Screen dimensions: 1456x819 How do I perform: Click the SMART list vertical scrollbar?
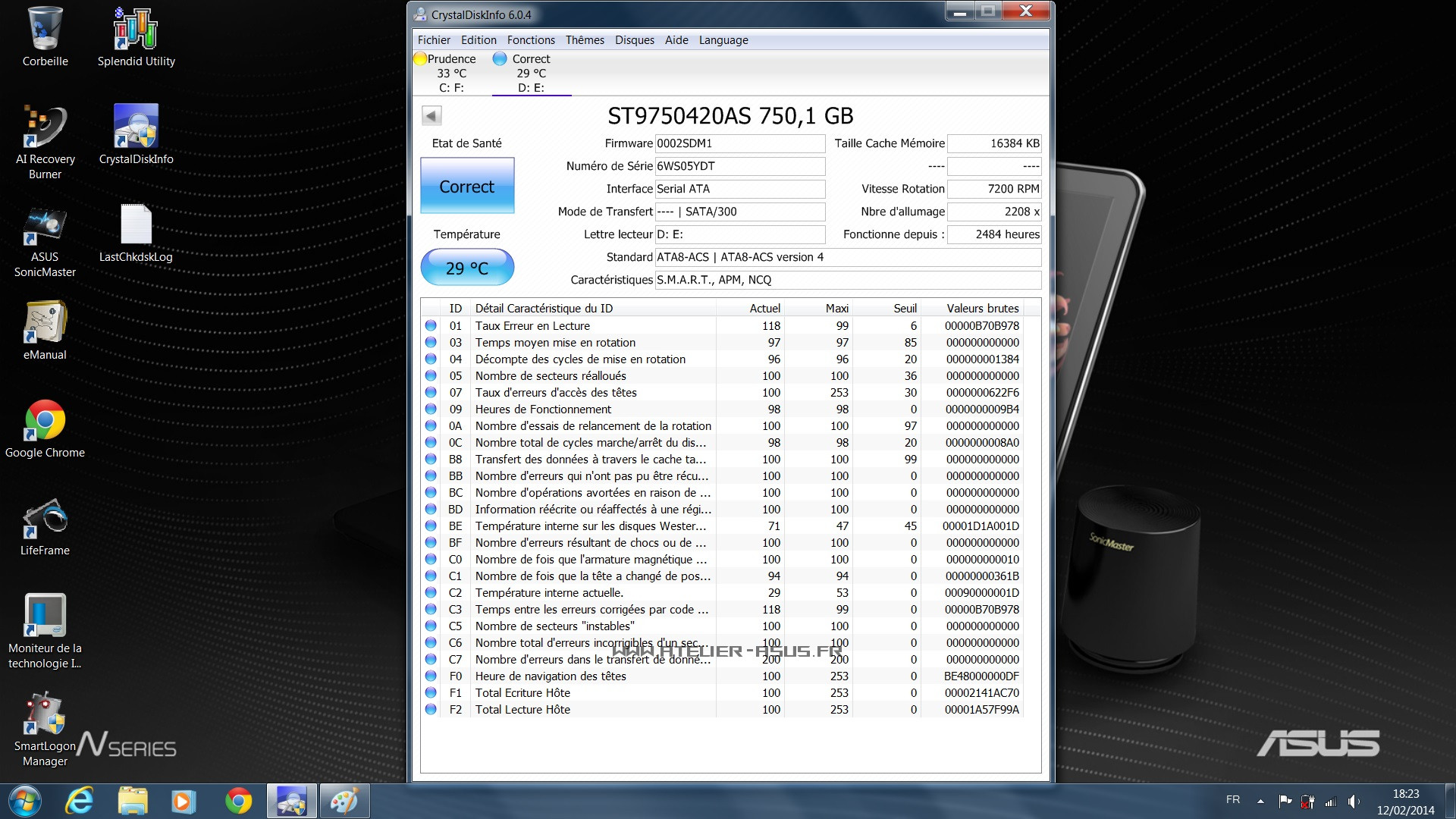click(x=1034, y=531)
